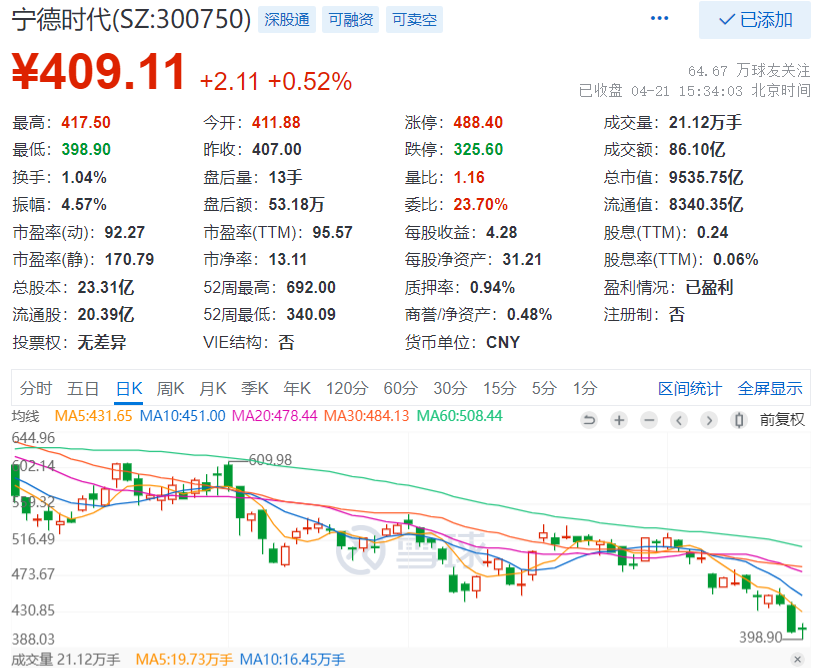Click the 成交量 21.12万手 volume panel label
The width and height of the screenshot is (821, 668).
[x=66, y=660]
